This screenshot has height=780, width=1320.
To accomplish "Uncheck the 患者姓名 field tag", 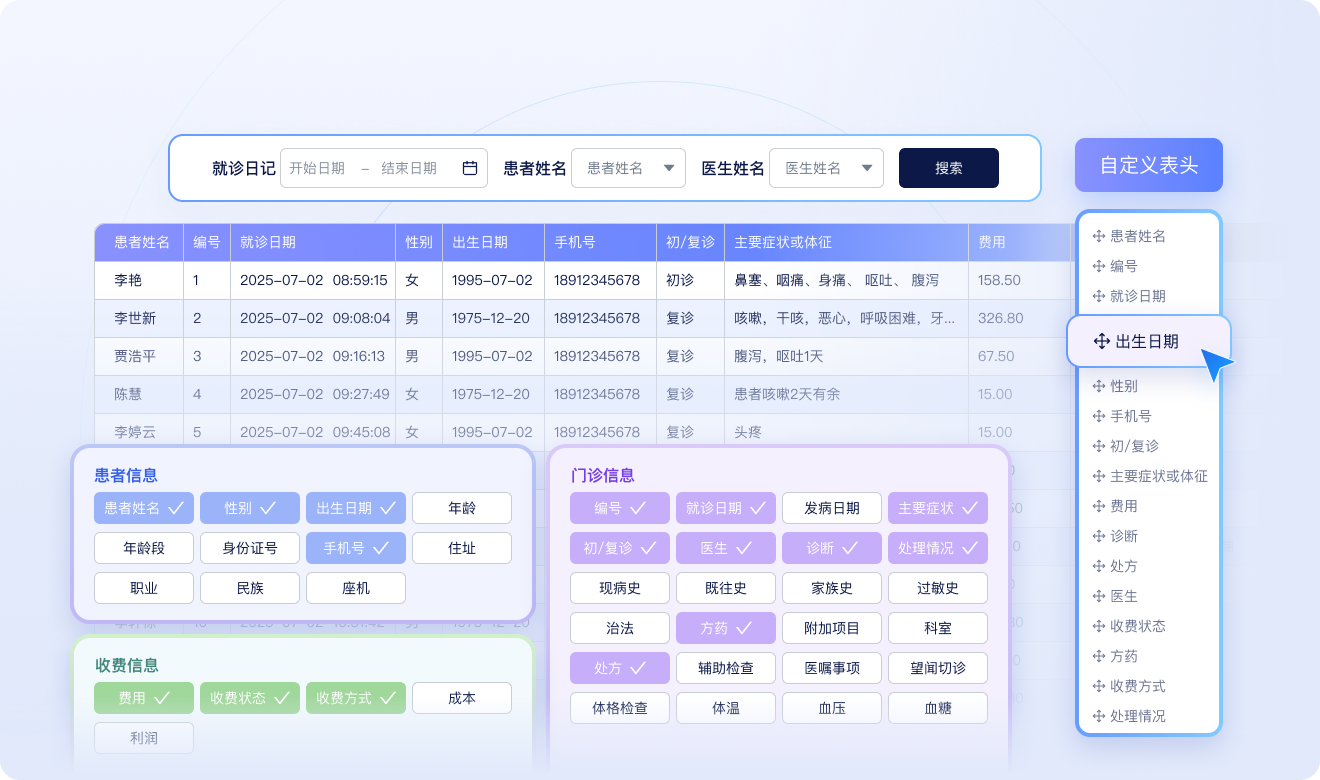I will pos(144,508).
